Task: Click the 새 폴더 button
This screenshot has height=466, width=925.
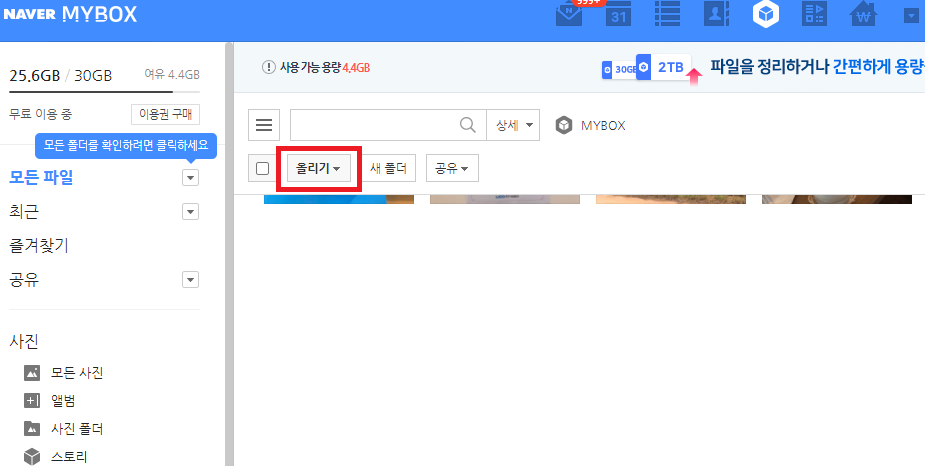Action: pos(388,169)
